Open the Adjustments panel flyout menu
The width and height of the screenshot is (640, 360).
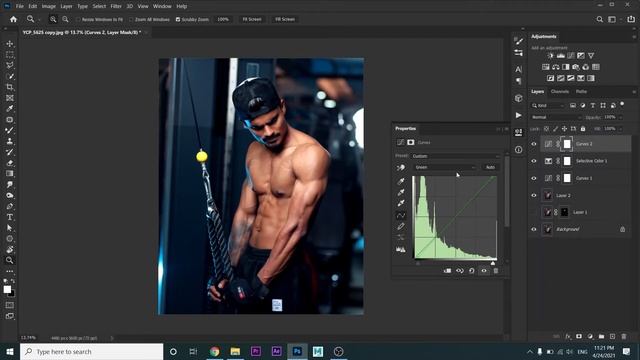634,37
